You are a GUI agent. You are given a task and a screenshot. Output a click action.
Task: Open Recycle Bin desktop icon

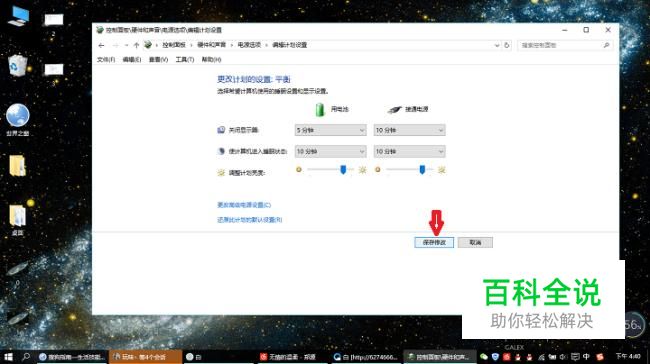(x=17, y=65)
